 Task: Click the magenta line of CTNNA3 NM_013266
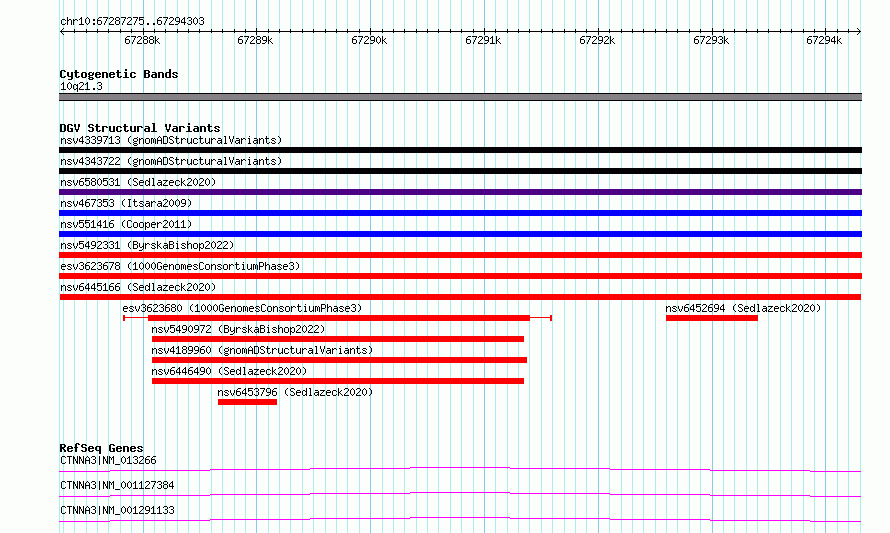[460, 469]
